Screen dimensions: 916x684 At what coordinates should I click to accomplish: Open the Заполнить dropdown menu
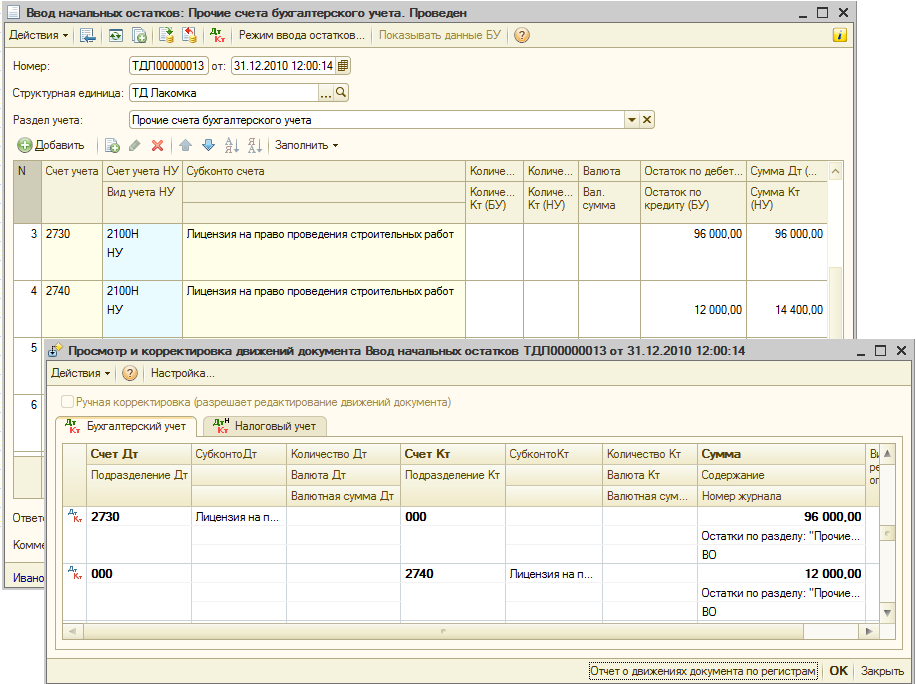(x=306, y=145)
